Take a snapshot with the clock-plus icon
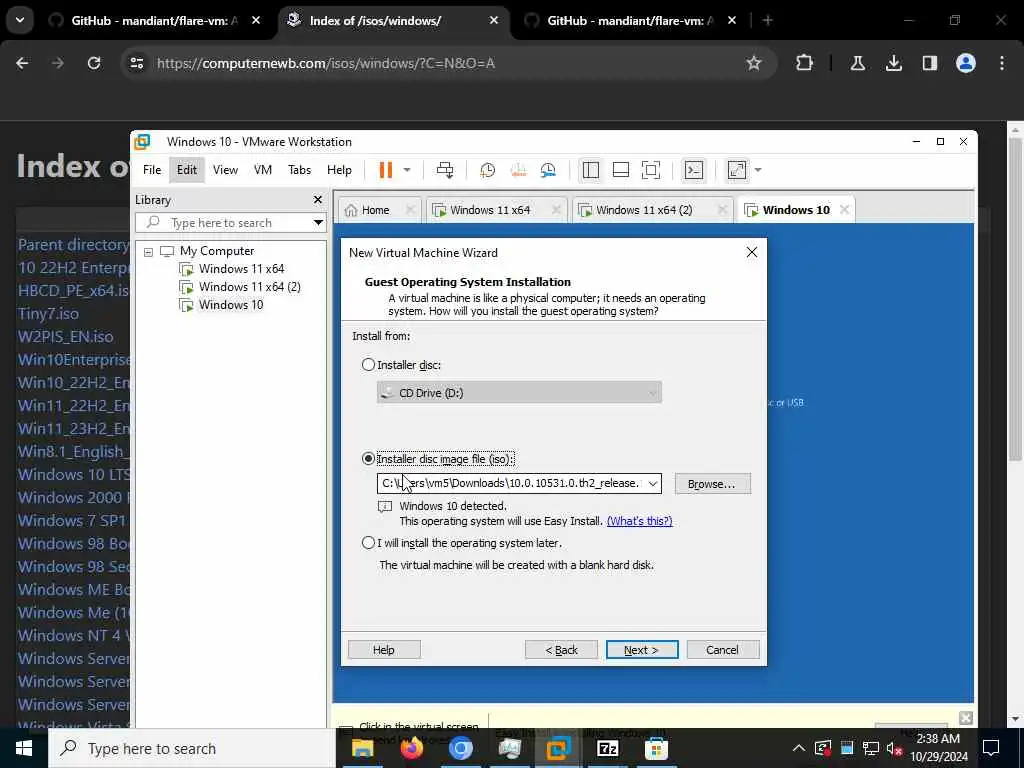Viewport: 1024px width, 768px height. click(487, 170)
